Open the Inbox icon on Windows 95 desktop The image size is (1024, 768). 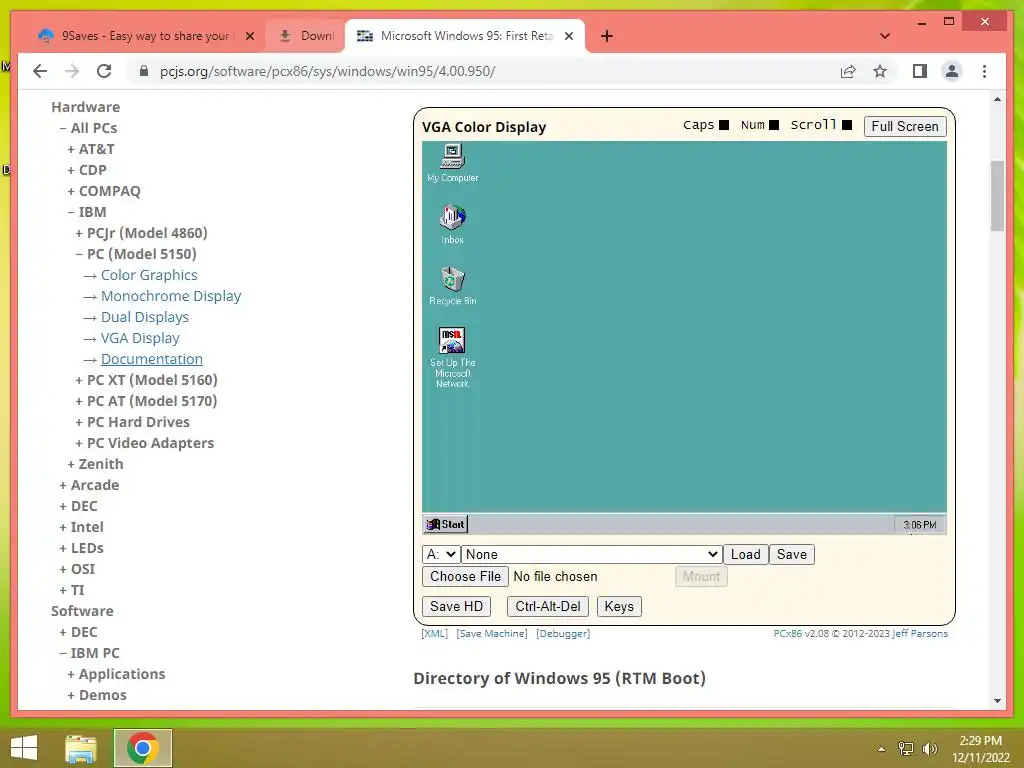[452, 225]
